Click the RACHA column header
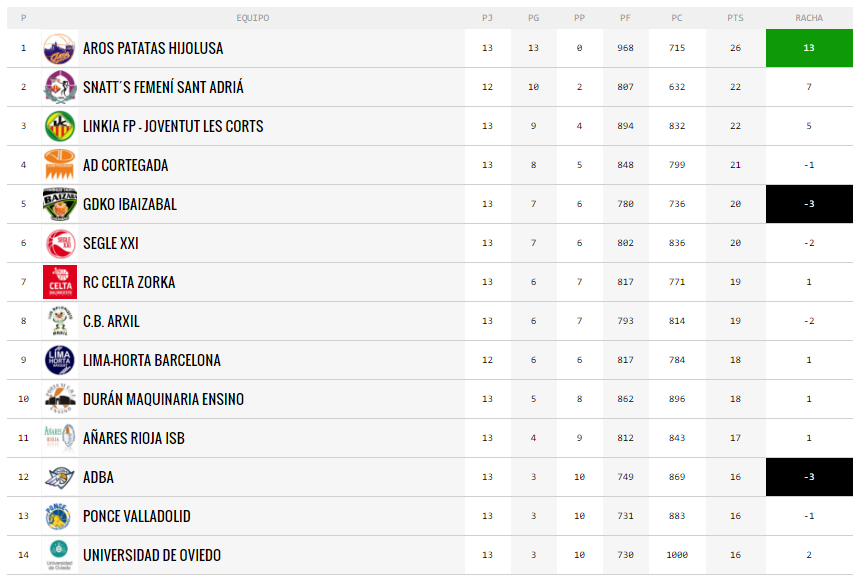Image resolution: width=861 pixels, height=581 pixels. pyautogui.click(x=809, y=18)
